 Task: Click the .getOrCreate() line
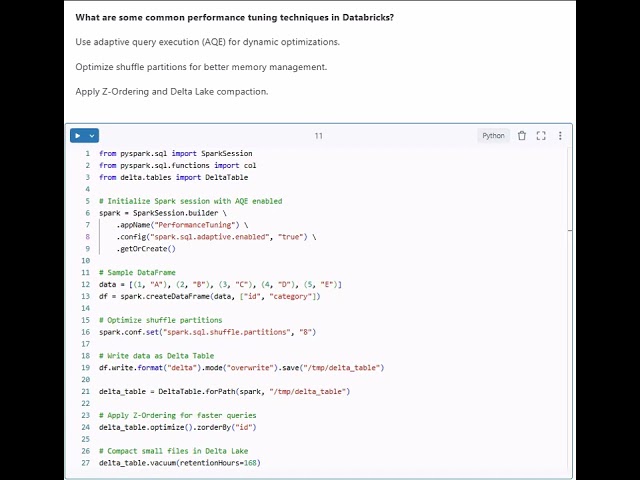pyautogui.click(x=146, y=249)
